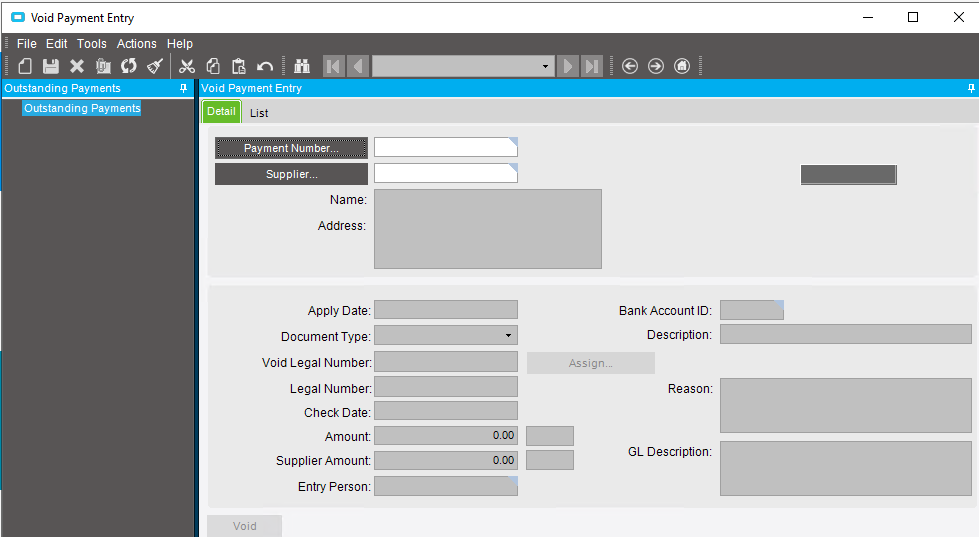Click the Bank Account ID field
This screenshot has width=979, height=537.
pyautogui.click(x=752, y=310)
